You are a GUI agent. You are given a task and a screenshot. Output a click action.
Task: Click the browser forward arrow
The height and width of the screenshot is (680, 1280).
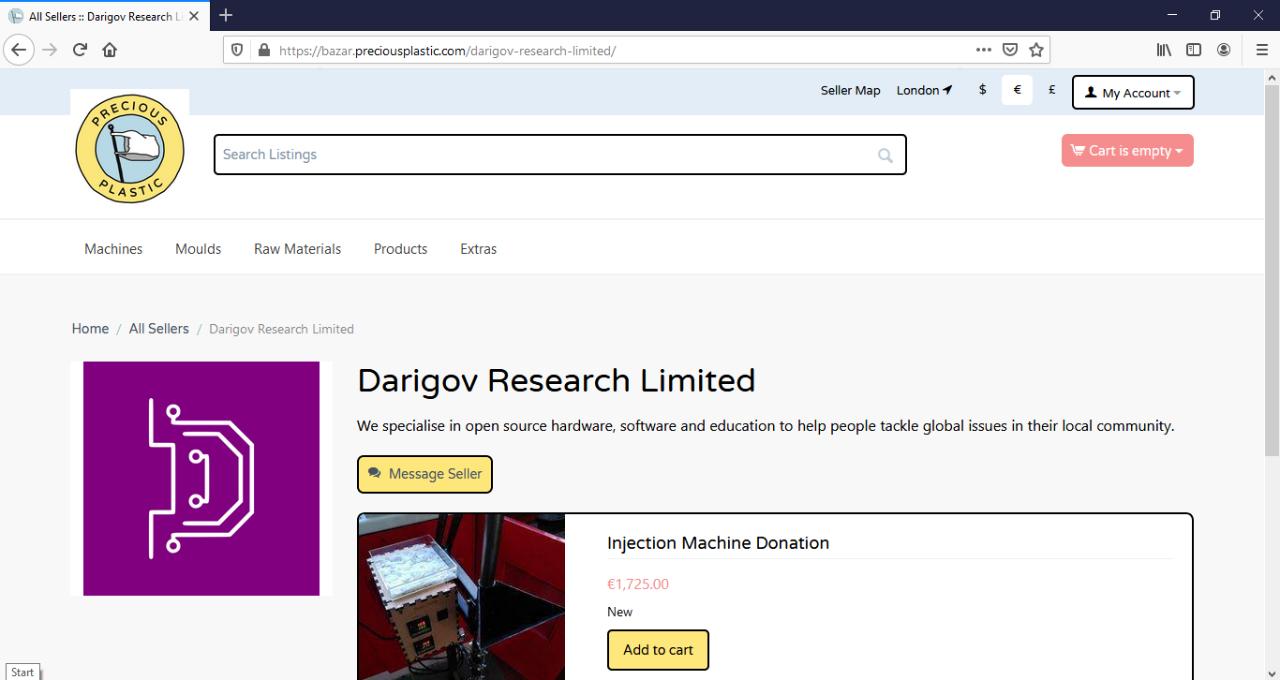pyautogui.click(x=49, y=50)
